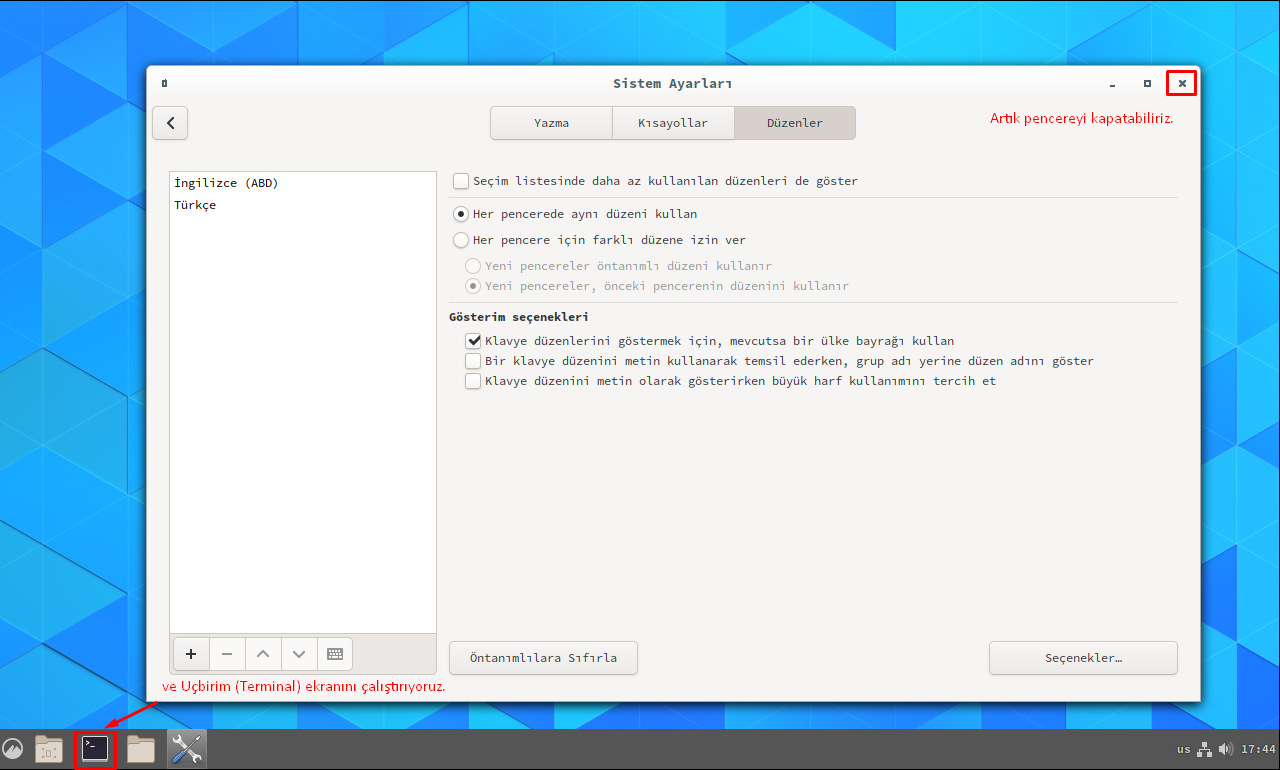1280x770 pixels.
Task: Open the tools icon in the taskbar
Action: click(186, 748)
